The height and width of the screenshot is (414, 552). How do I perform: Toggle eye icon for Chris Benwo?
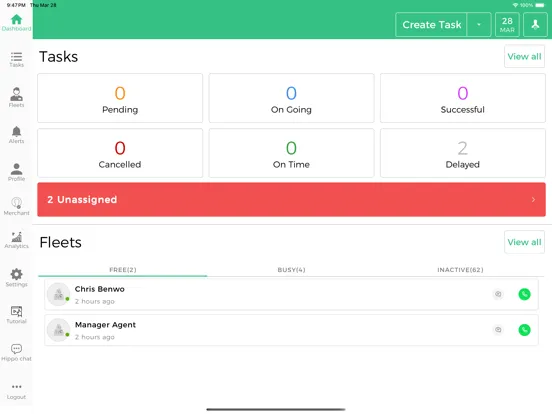[498, 294]
